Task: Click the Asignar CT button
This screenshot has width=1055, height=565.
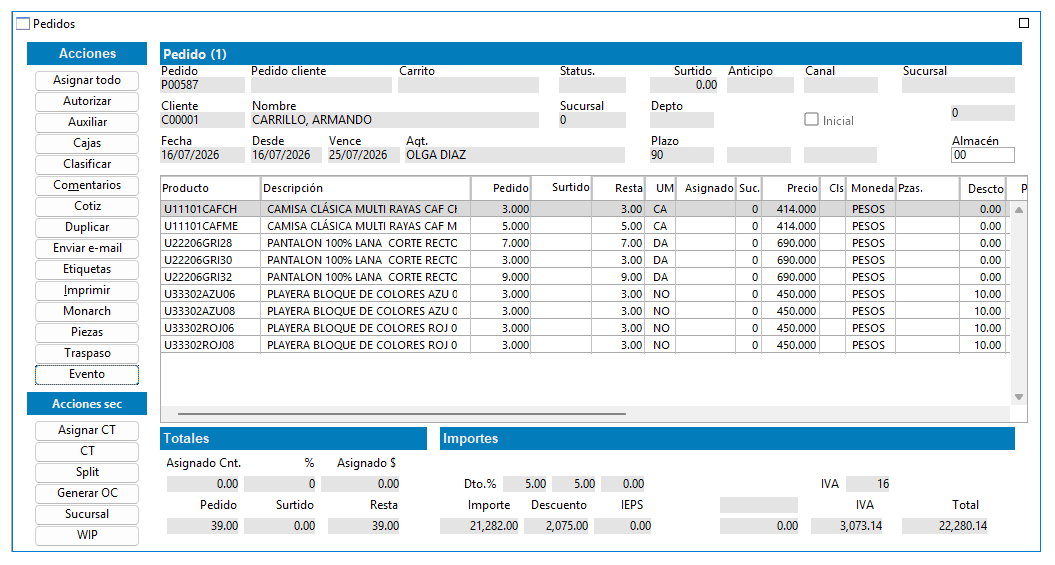Action: click(87, 430)
